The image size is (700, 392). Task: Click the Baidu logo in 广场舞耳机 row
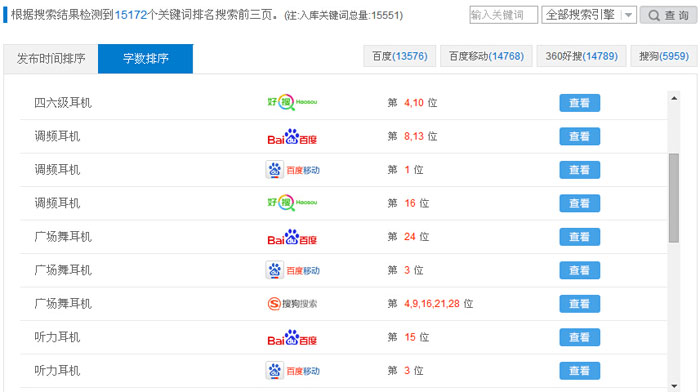pos(292,237)
